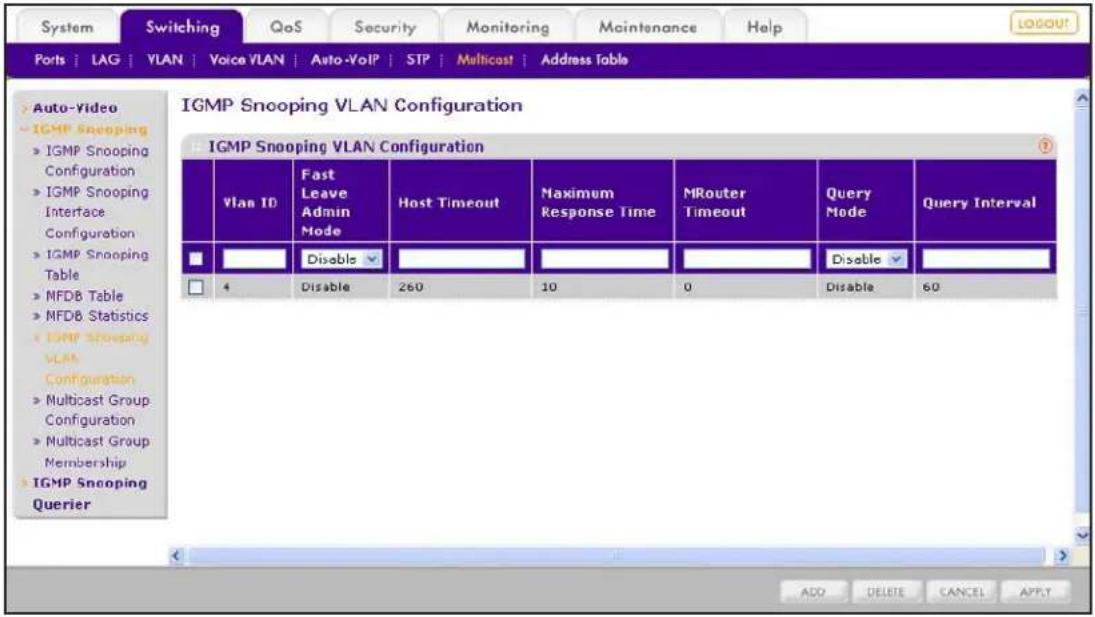Switch to the System tab
This screenshot has height=617, width=1095.
67,27
